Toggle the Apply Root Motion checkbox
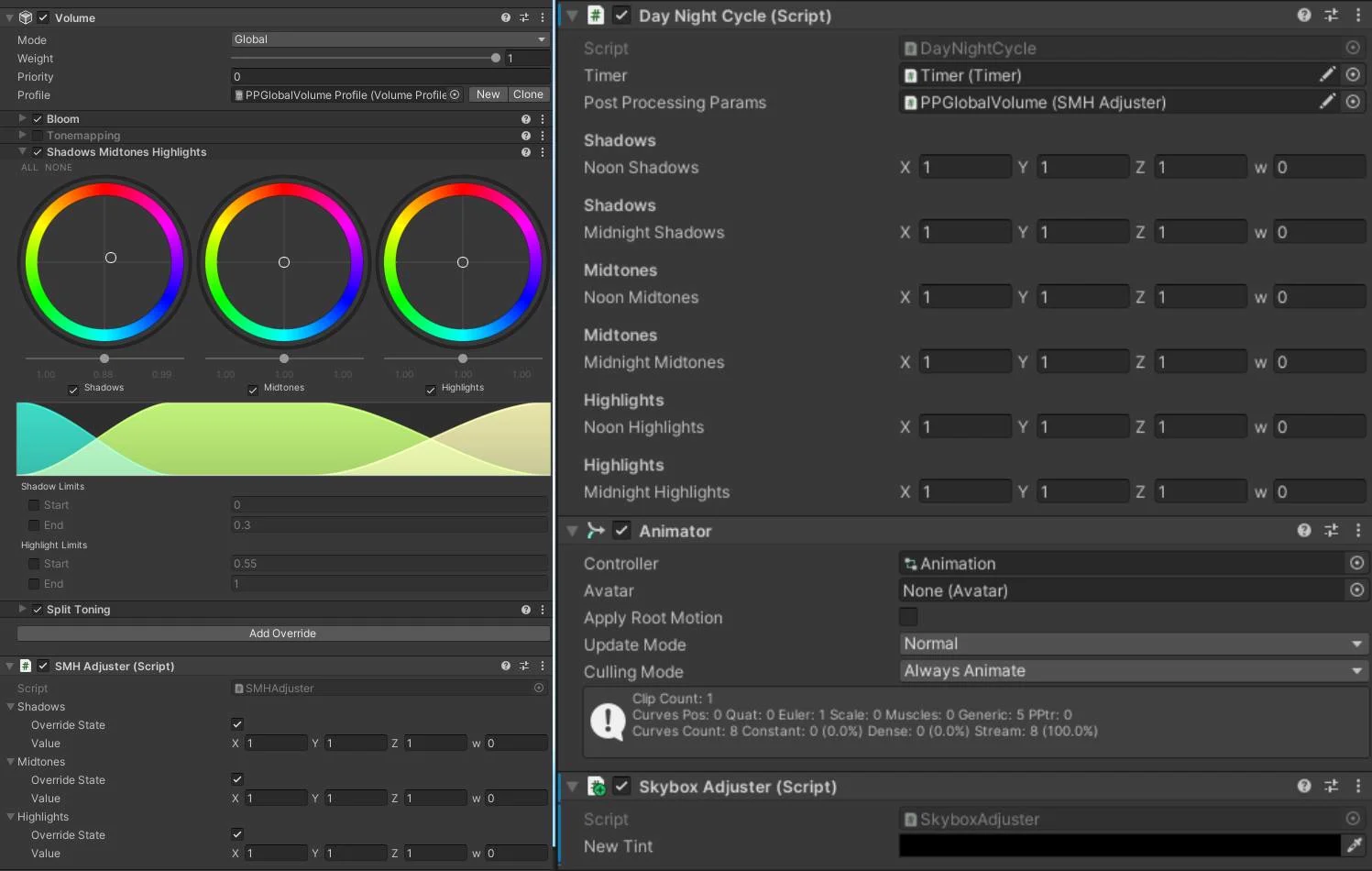This screenshot has height=871, width=1372. click(907, 617)
